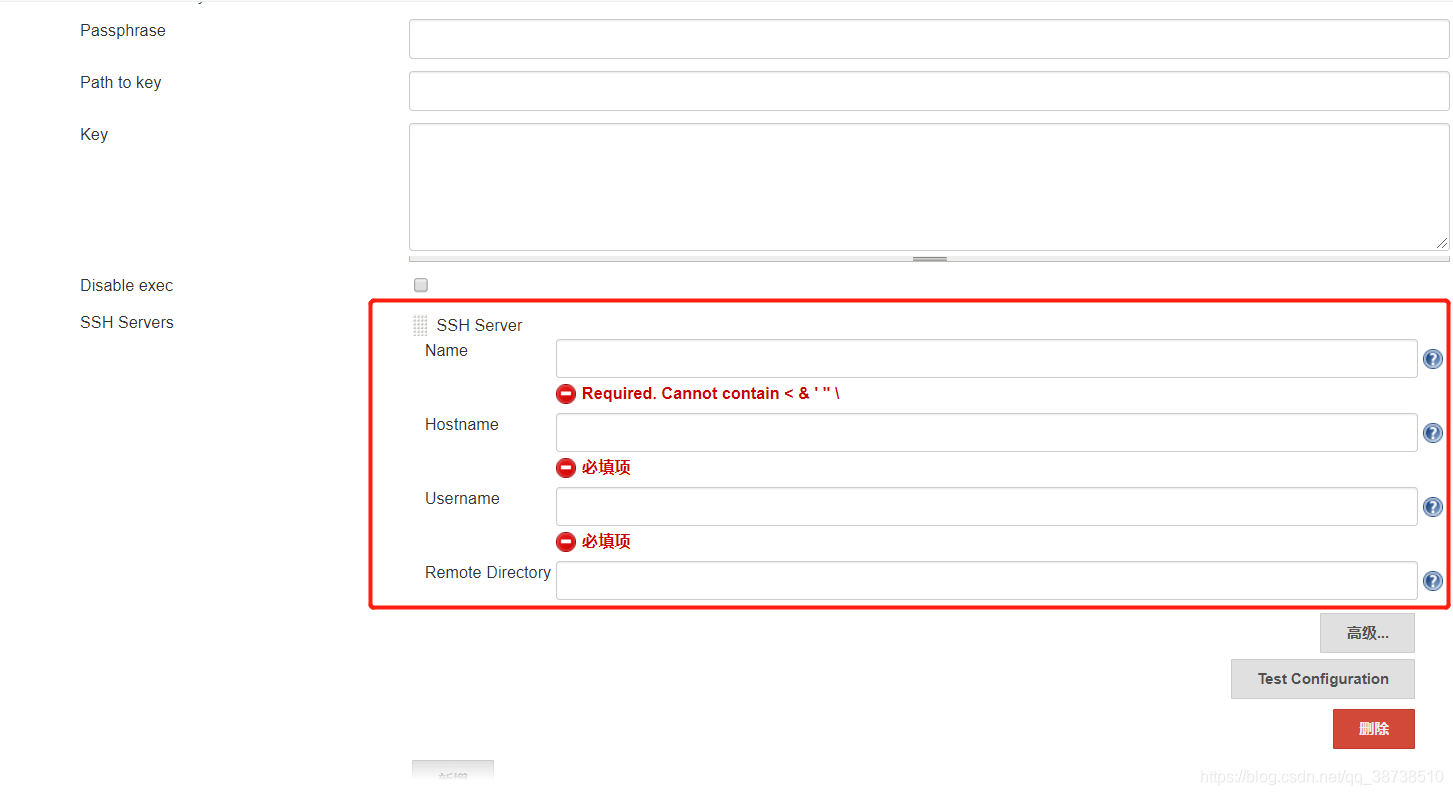
Task: Click the Hostname input field
Action: [986, 432]
